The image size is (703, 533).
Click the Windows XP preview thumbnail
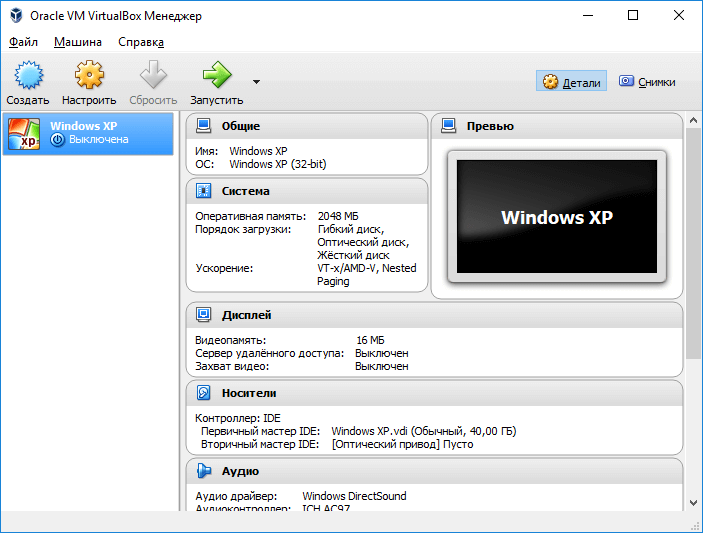tap(557, 217)
